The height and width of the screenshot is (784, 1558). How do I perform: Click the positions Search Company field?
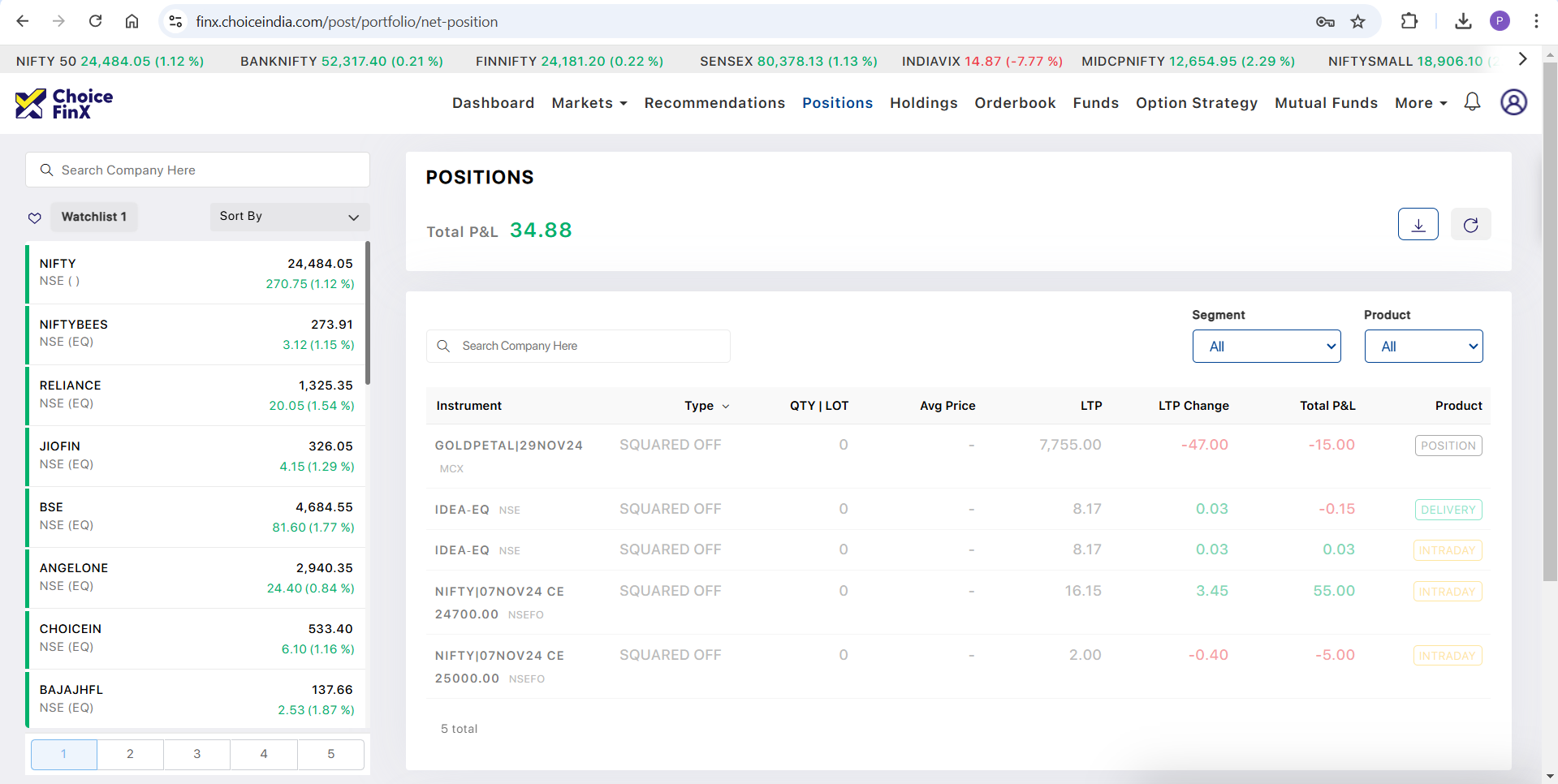tap(578, 346)
